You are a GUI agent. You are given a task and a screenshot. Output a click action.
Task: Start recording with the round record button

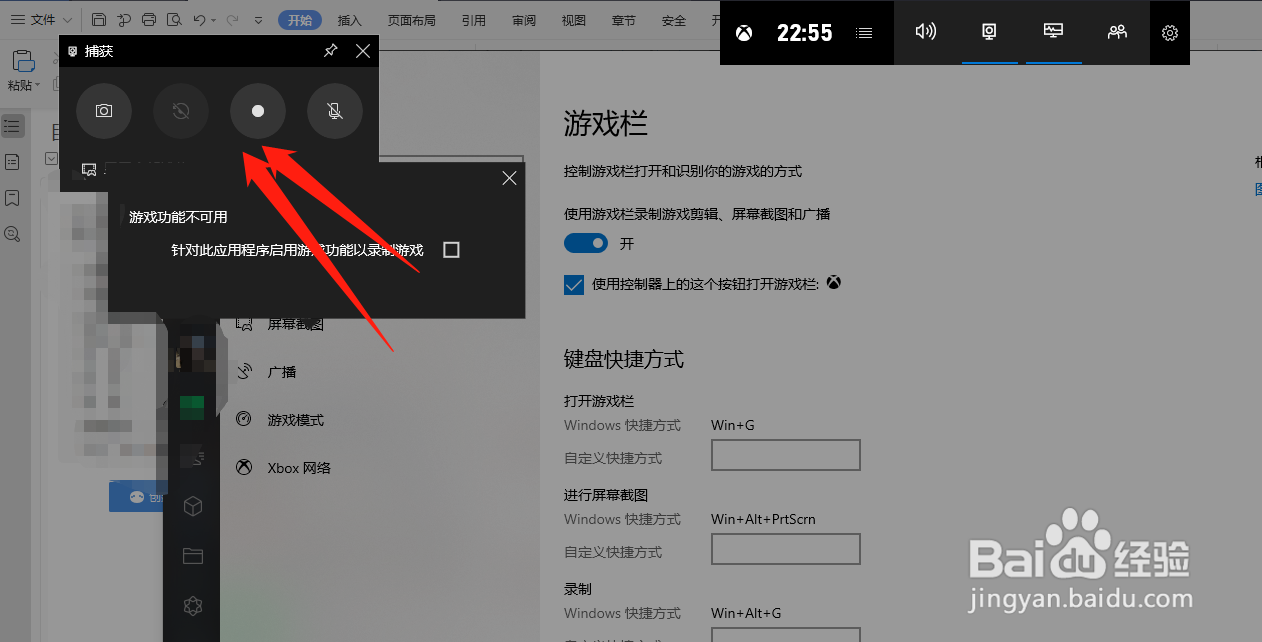coord(258,111)
